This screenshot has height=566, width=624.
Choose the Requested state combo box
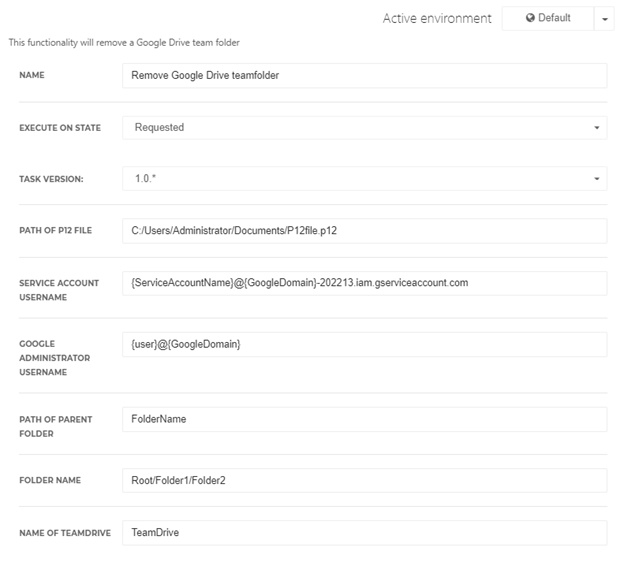[x=365, y=128]
